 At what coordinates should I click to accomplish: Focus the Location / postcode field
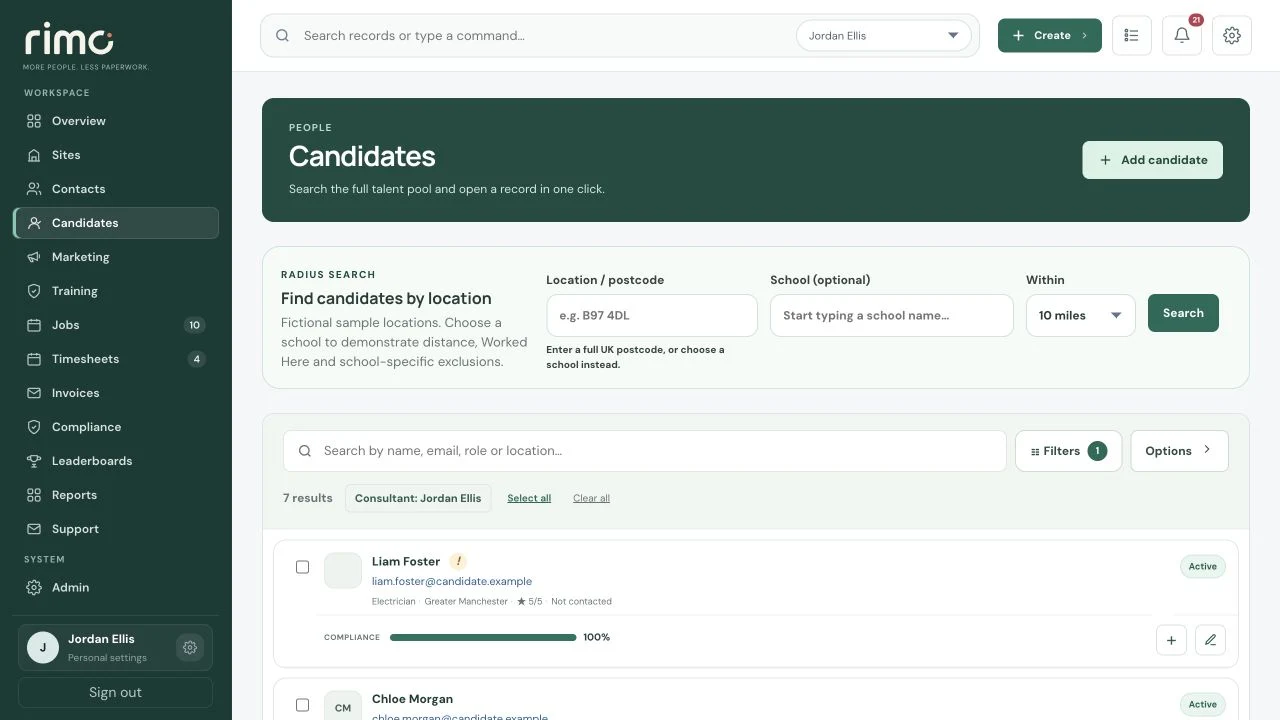[x=652, y=315]
